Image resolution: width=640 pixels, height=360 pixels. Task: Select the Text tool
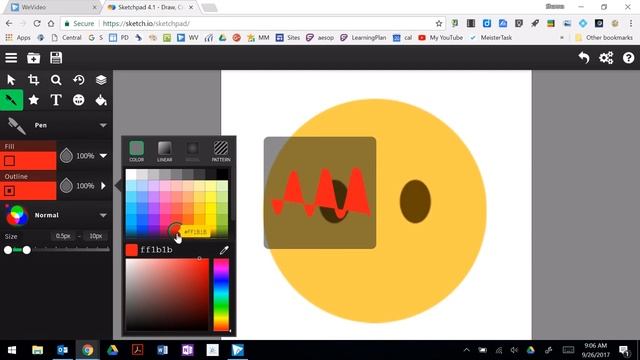56,100
